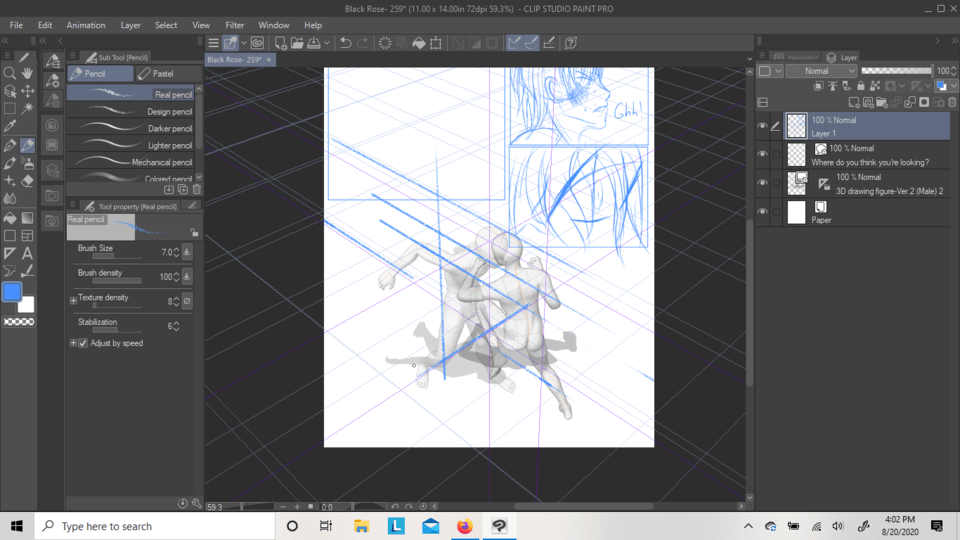Screen dimensions: 960x540
Task: Click the white sub color swatch
Action: click(26, 305)
